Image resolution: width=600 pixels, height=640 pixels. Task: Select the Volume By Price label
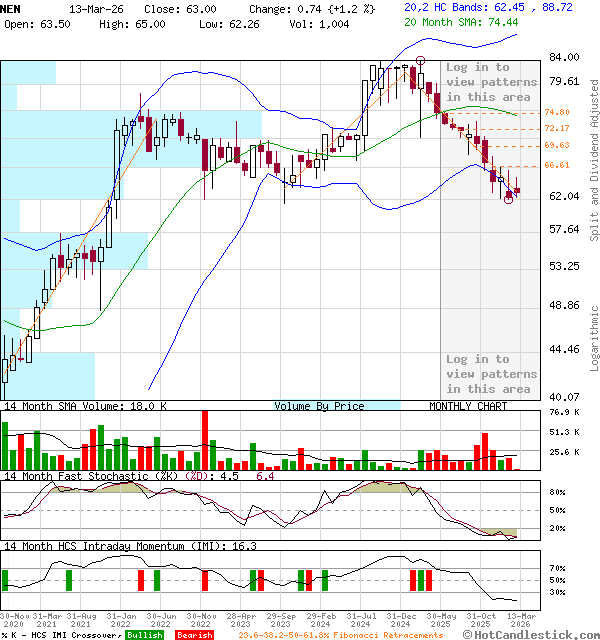coord(319,407)
